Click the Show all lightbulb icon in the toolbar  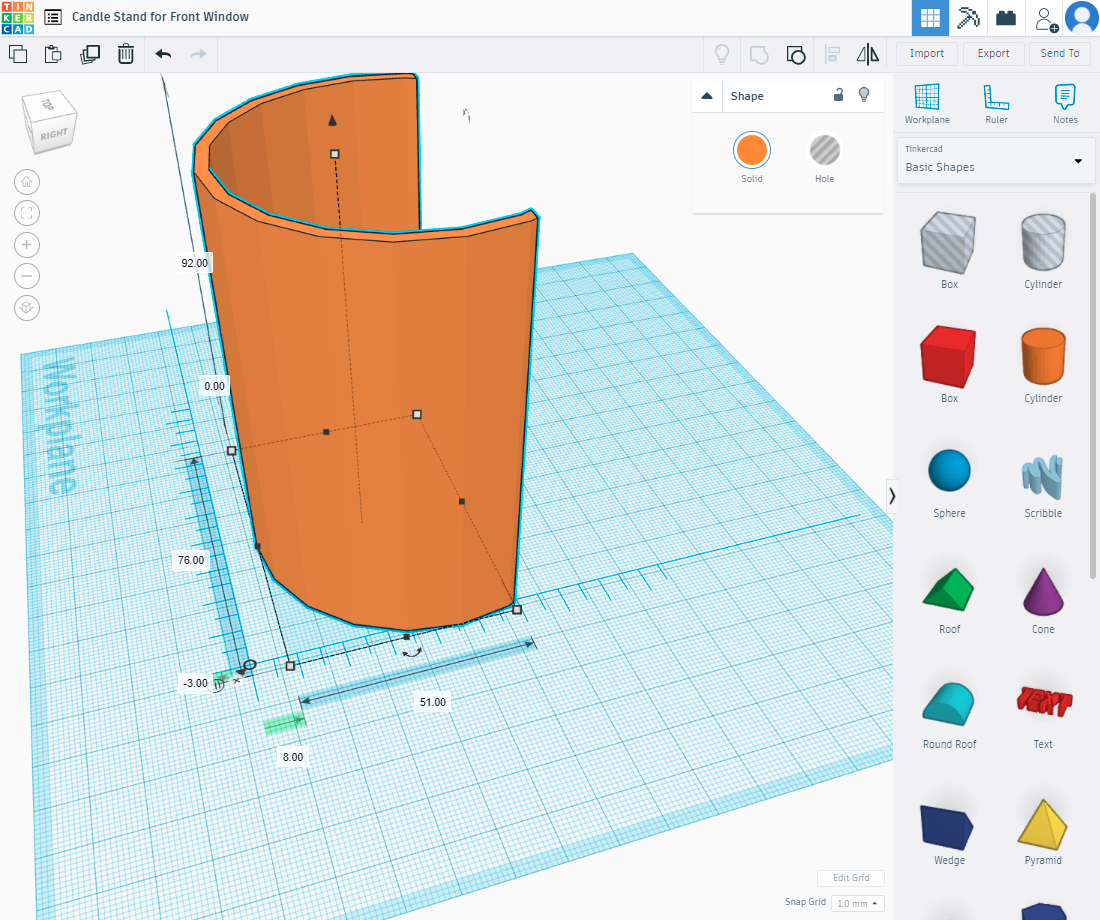[722, 54]
